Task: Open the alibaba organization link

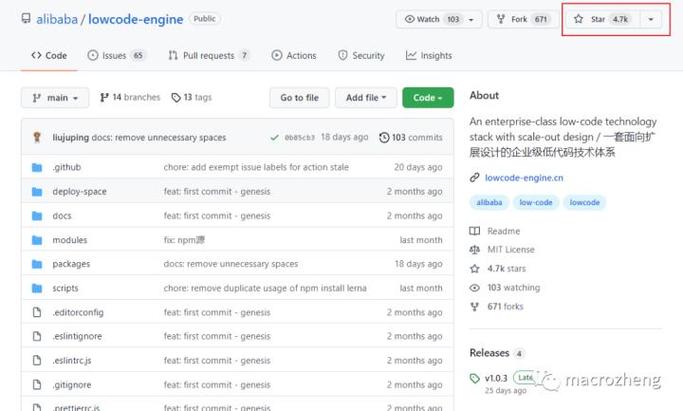Action: coord(57,19)
